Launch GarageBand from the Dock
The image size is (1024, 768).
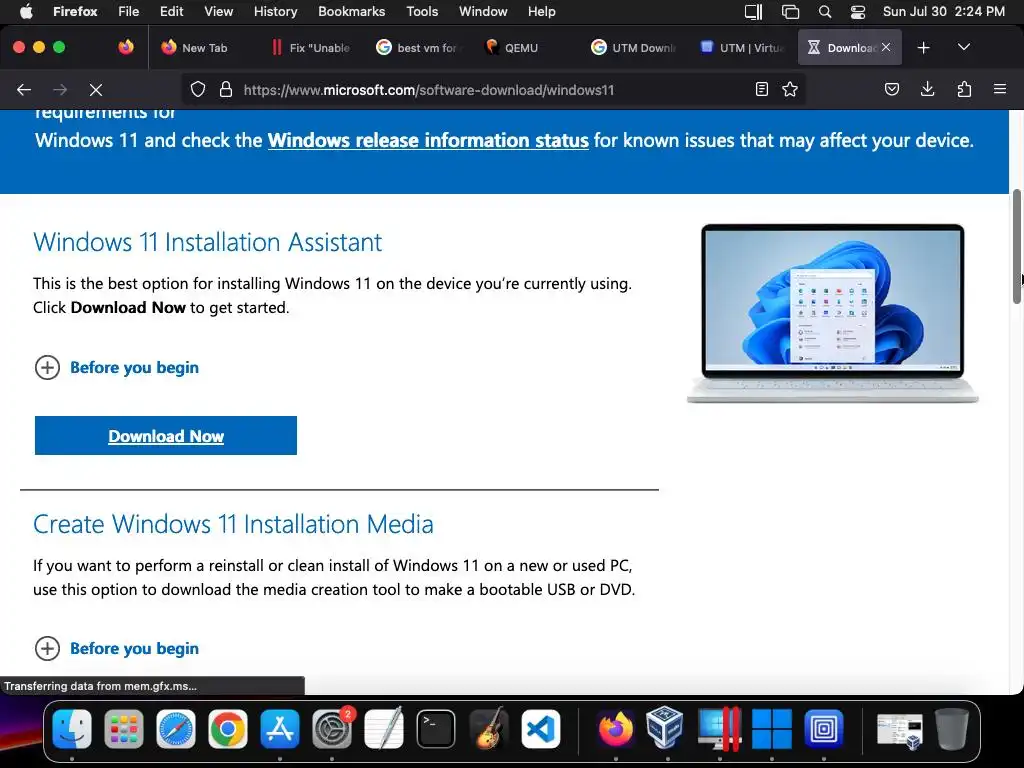pos(488,729)
